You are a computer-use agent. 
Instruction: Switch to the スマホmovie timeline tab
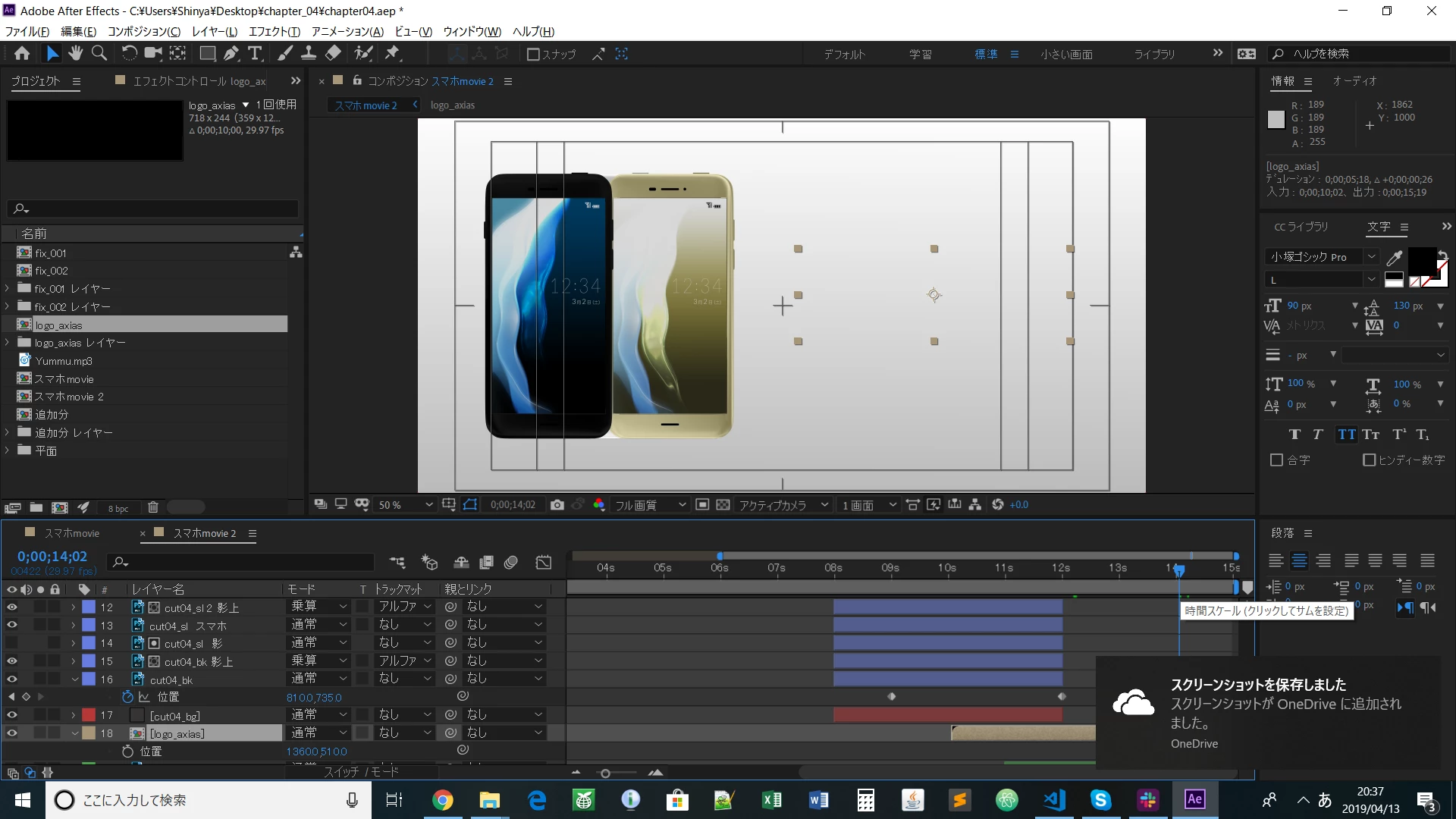(71, 533)
